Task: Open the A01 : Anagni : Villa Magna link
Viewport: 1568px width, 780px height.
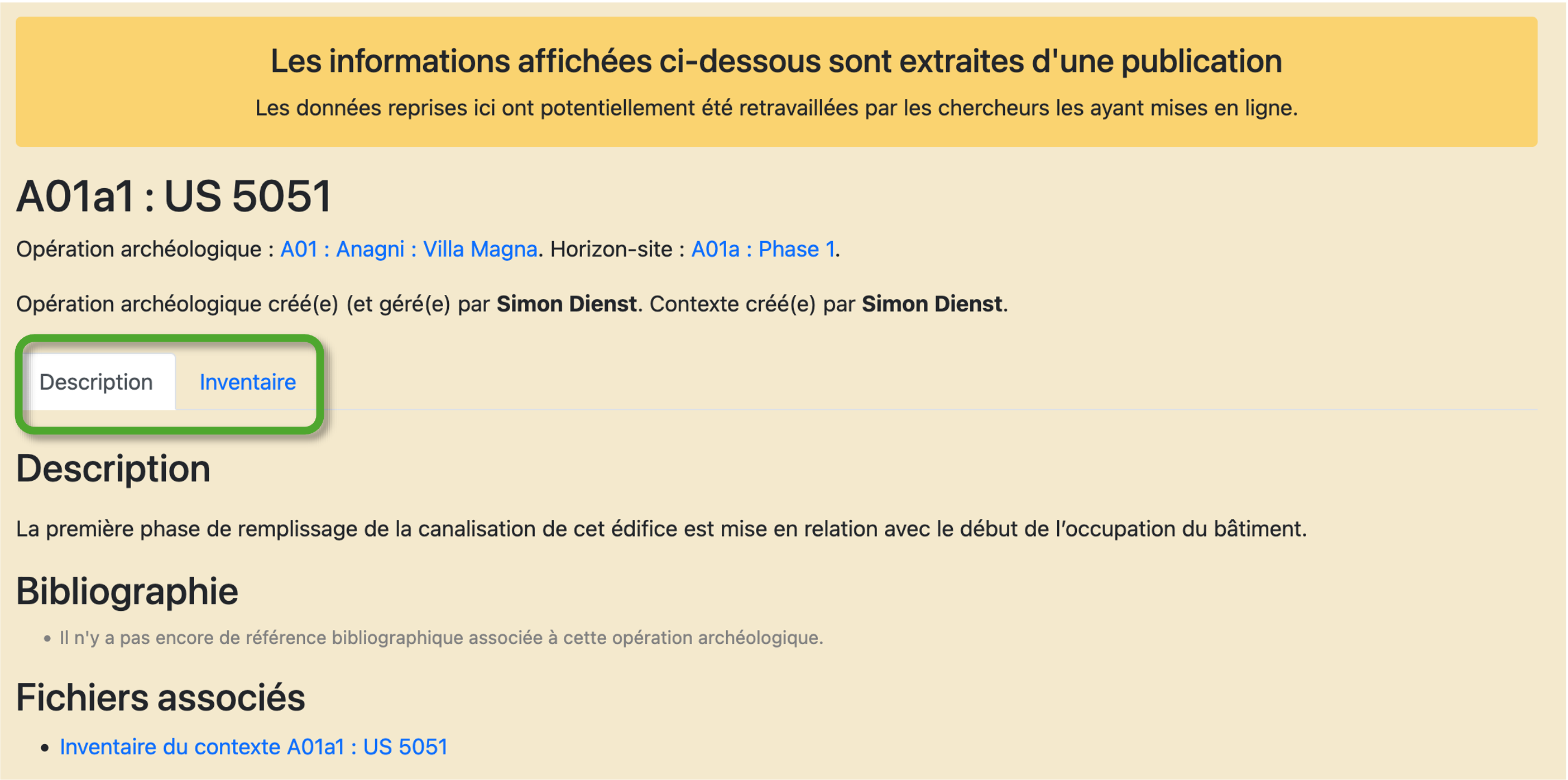Action: [409, 250]
